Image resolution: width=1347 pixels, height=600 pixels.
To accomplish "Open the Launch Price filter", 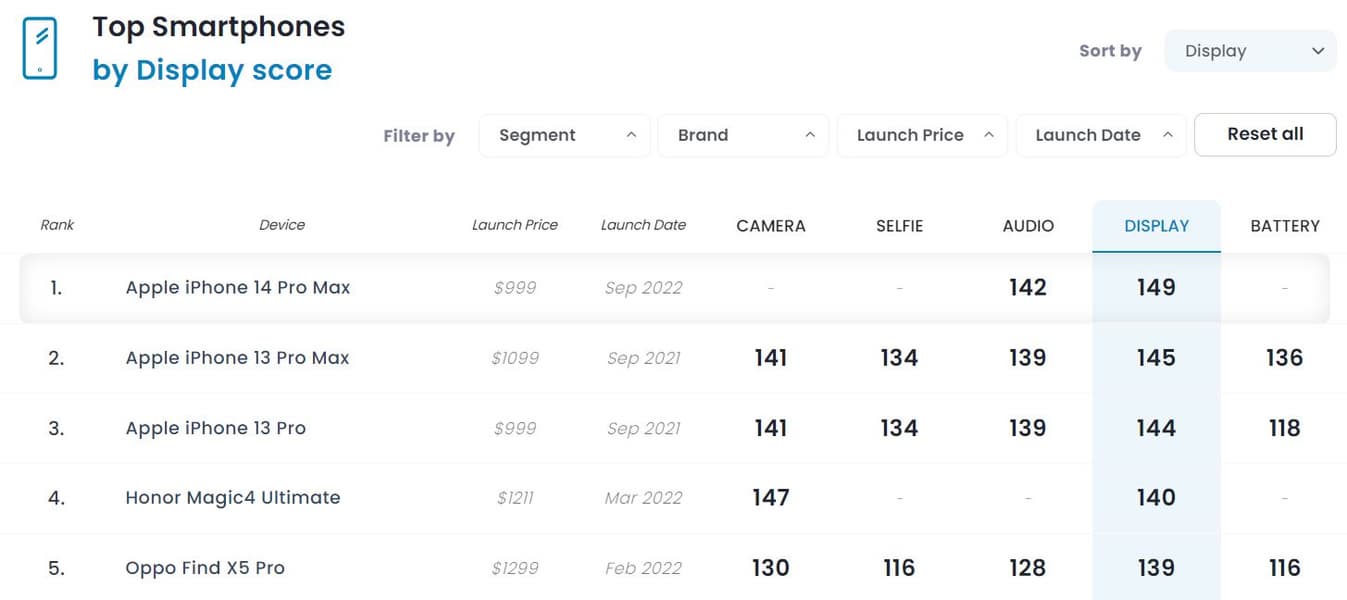I will [x=921, y=135].
